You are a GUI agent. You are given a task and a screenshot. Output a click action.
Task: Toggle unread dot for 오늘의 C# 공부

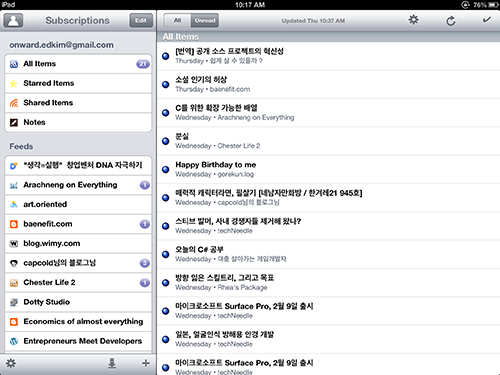[x=166, y=254]
